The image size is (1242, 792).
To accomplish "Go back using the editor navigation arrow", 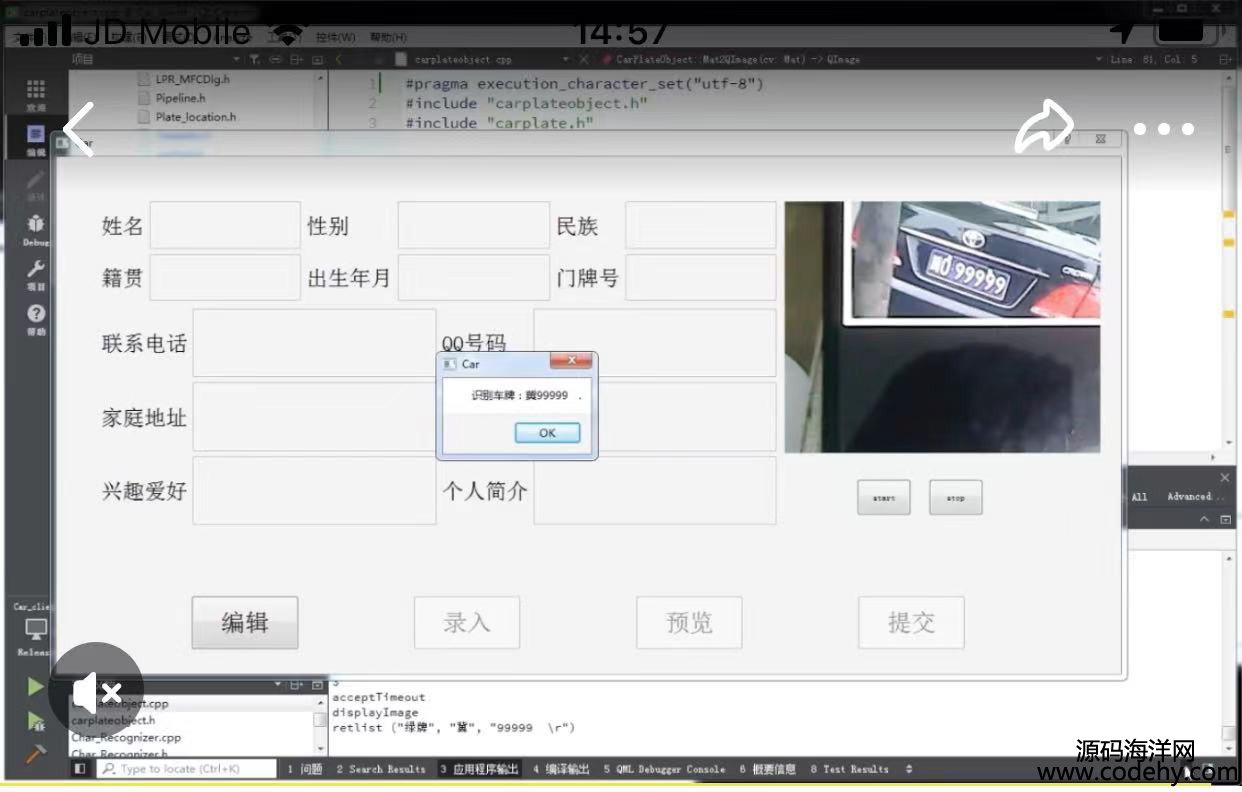I will [338, 60].
